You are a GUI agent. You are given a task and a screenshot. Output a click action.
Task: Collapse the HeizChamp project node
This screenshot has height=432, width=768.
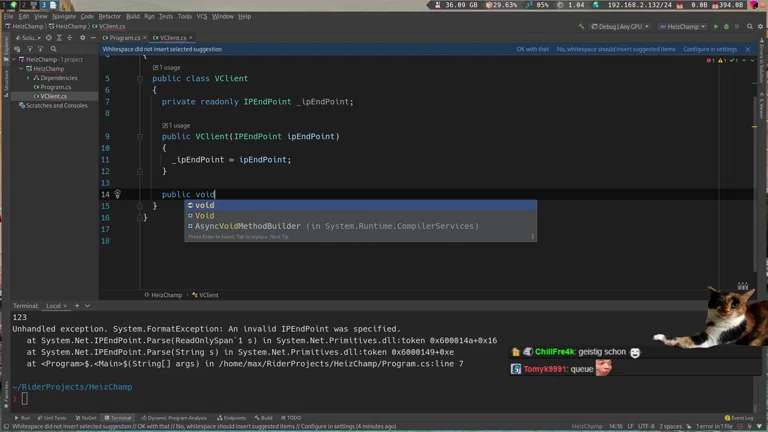coord(21,69)
